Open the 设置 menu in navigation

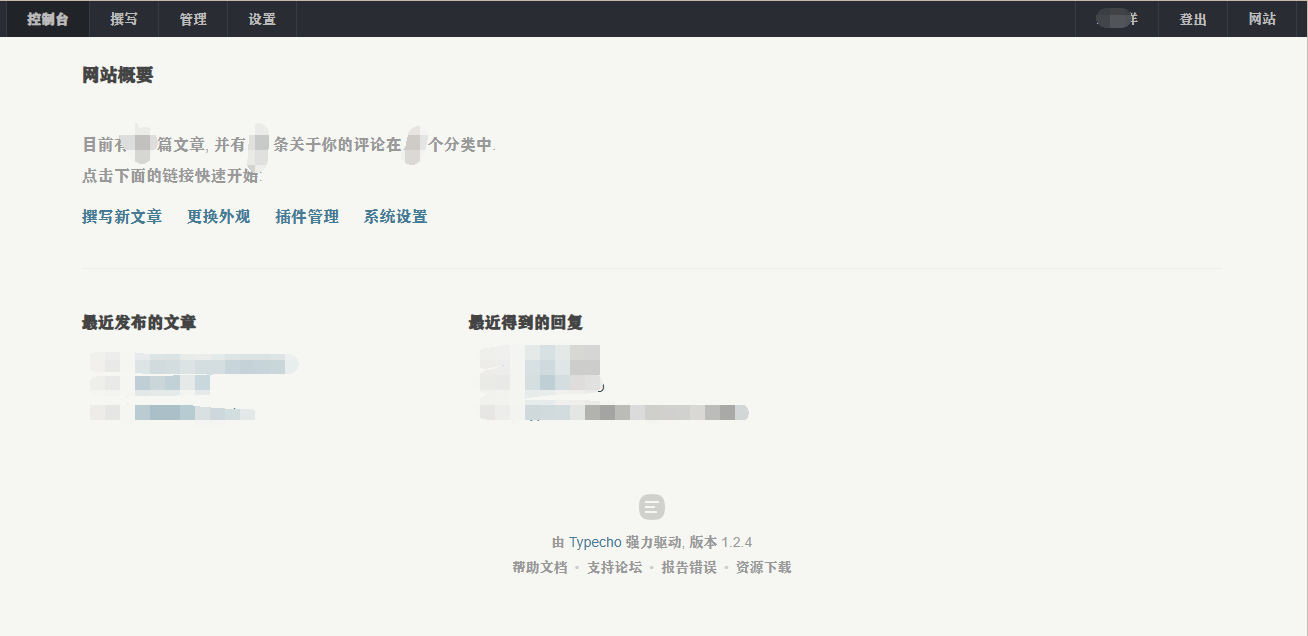click(x=262, y=19)
